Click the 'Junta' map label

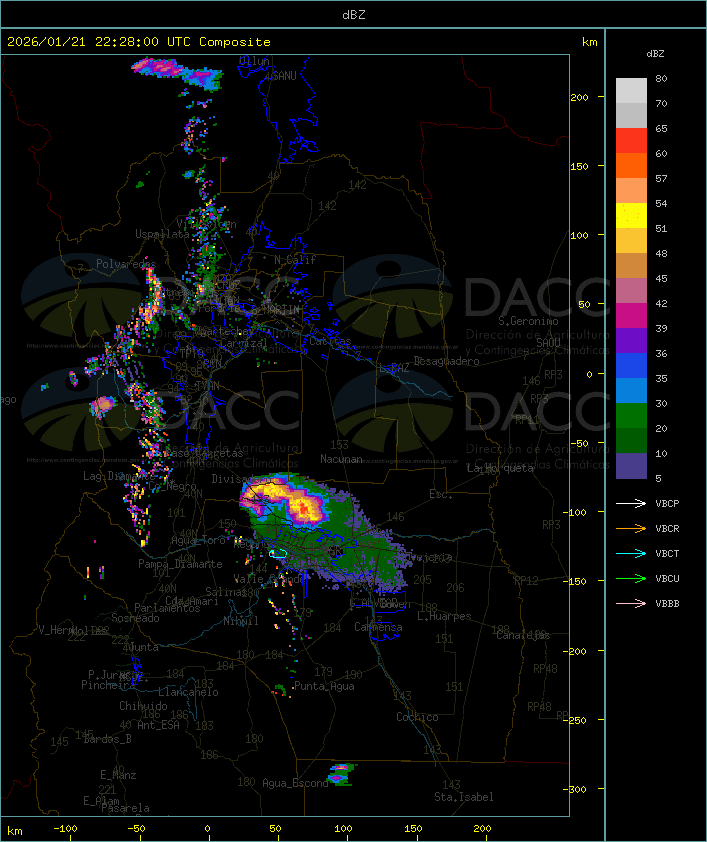pos(143,648)
